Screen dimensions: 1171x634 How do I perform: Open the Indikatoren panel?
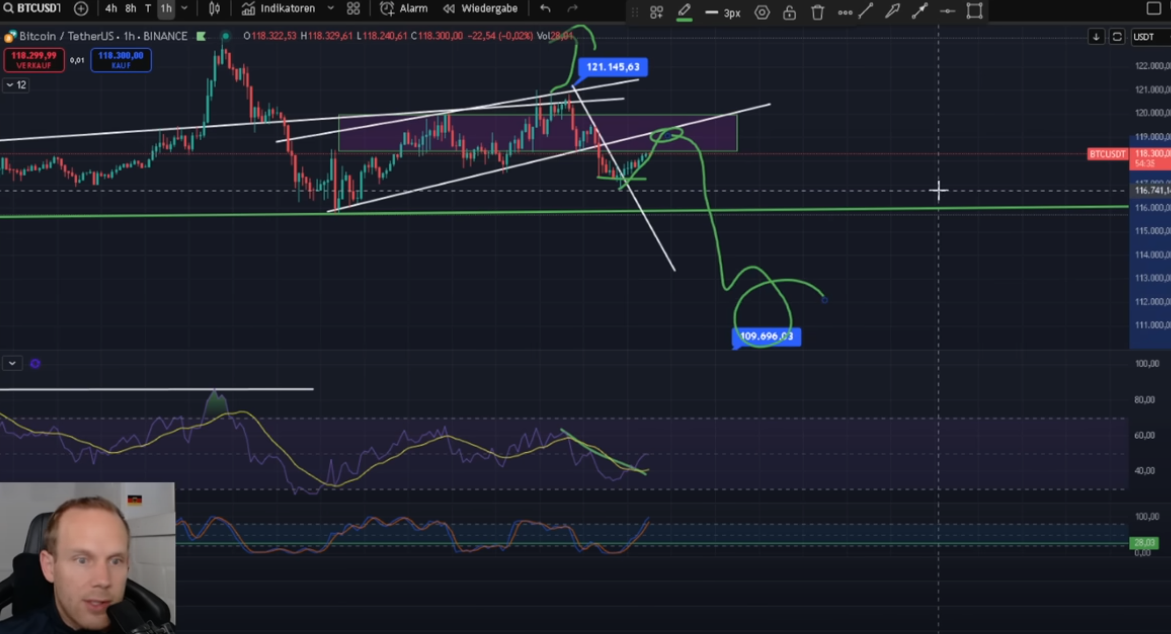278,9
